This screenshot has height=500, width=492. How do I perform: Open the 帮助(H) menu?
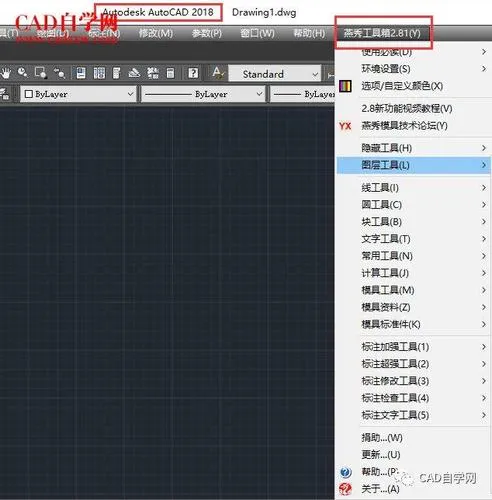click(309, 33)
